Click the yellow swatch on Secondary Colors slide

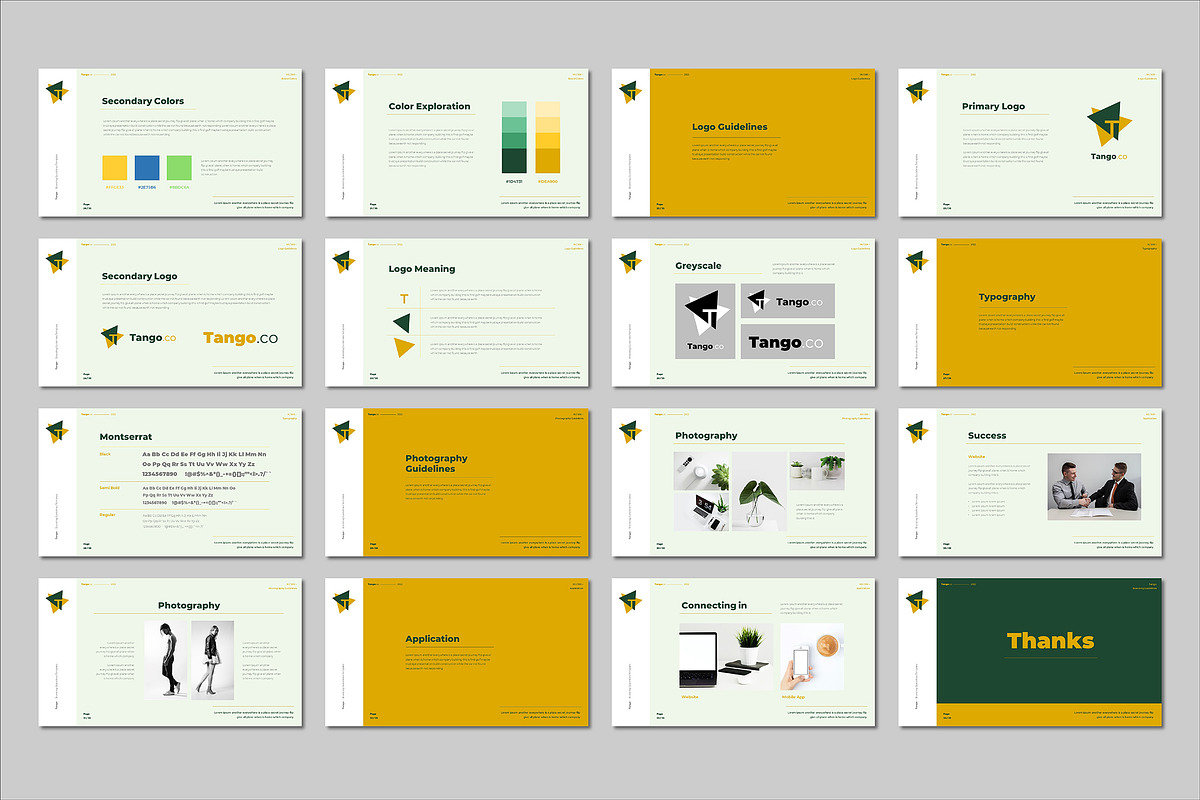[x=115, y=167]
